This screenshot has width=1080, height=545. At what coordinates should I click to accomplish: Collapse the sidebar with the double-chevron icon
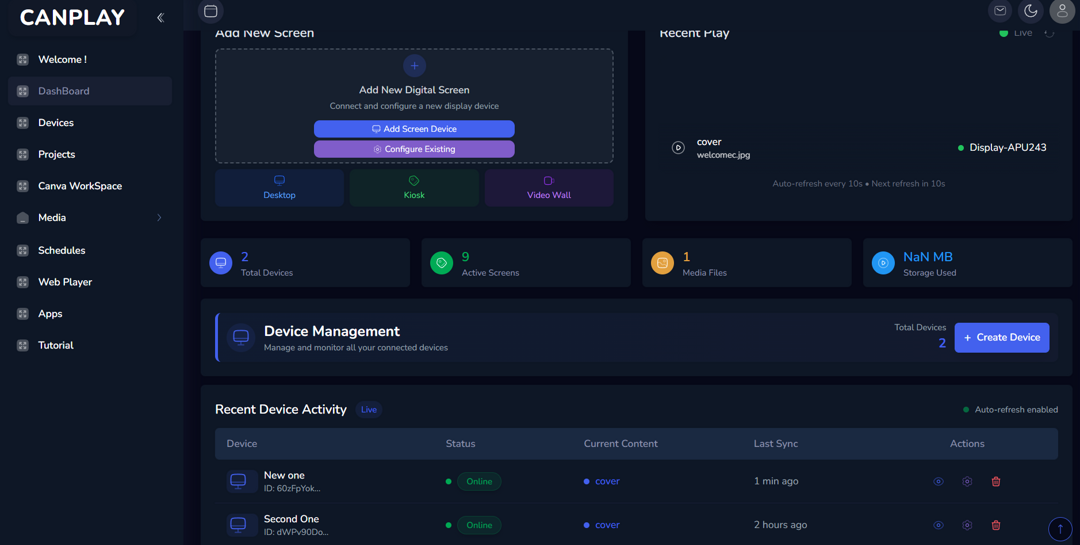click(160, 18)
